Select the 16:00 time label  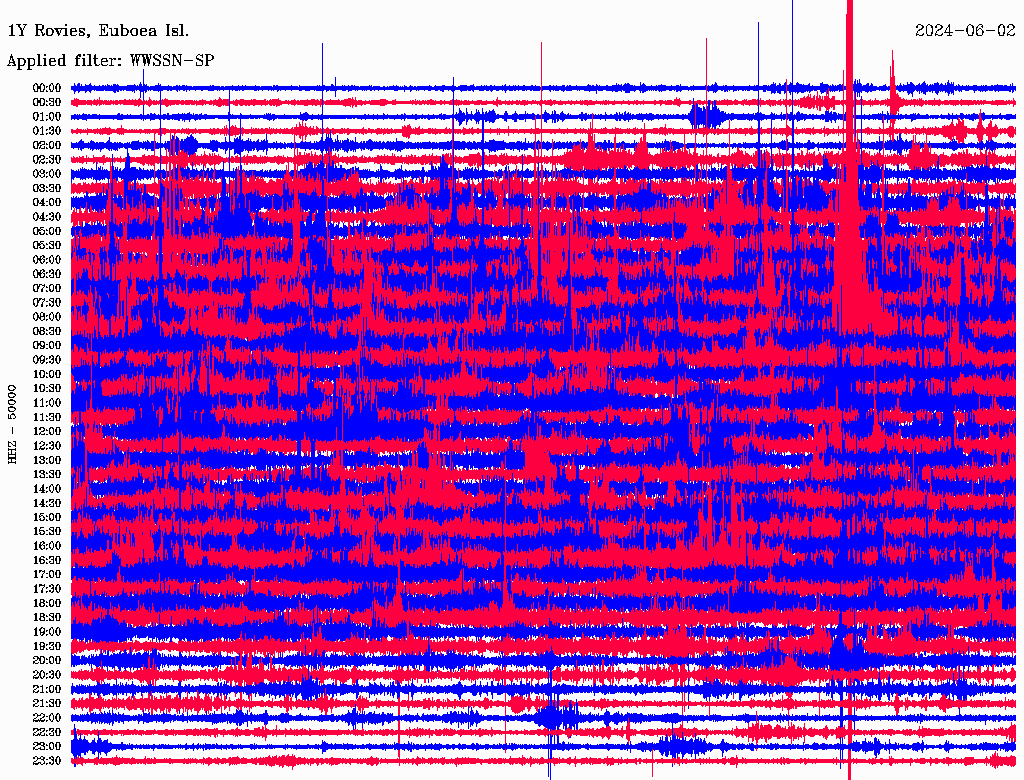(x=47, y=546)
